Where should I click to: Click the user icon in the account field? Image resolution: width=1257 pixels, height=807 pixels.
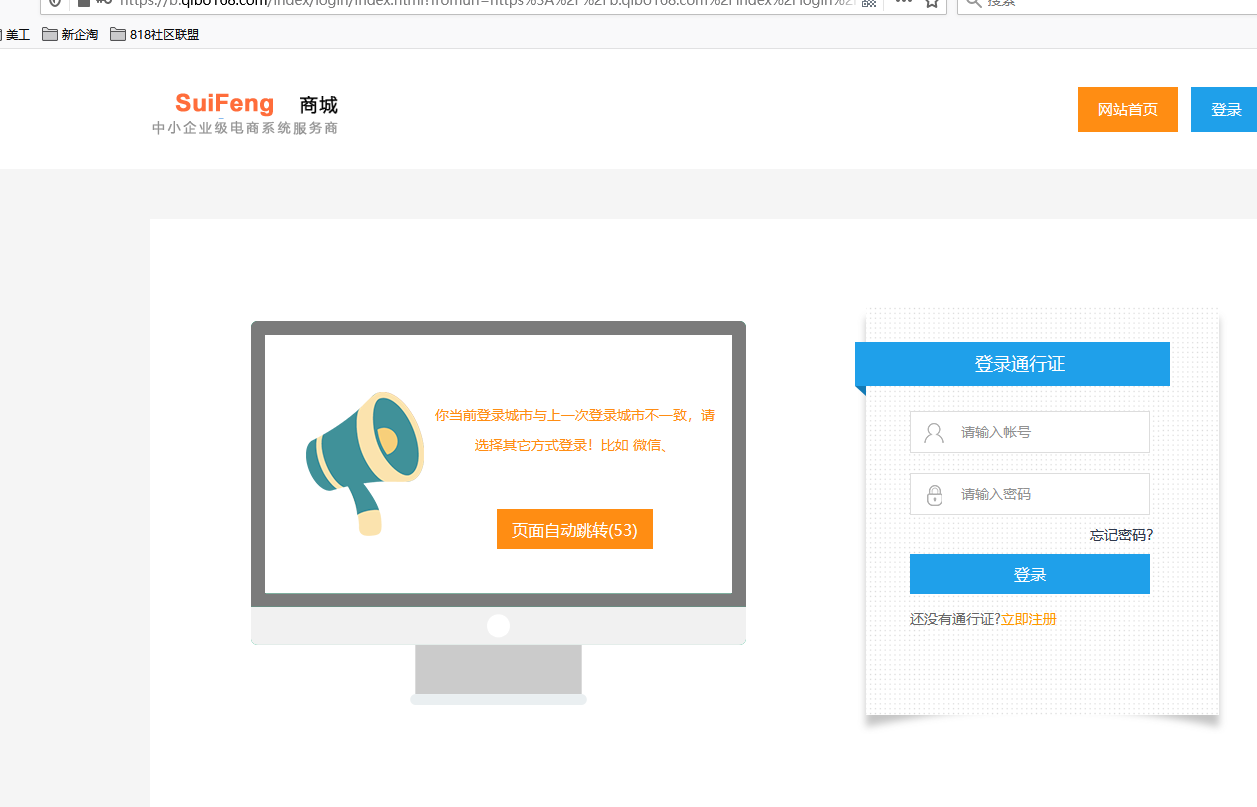(934, 433)
